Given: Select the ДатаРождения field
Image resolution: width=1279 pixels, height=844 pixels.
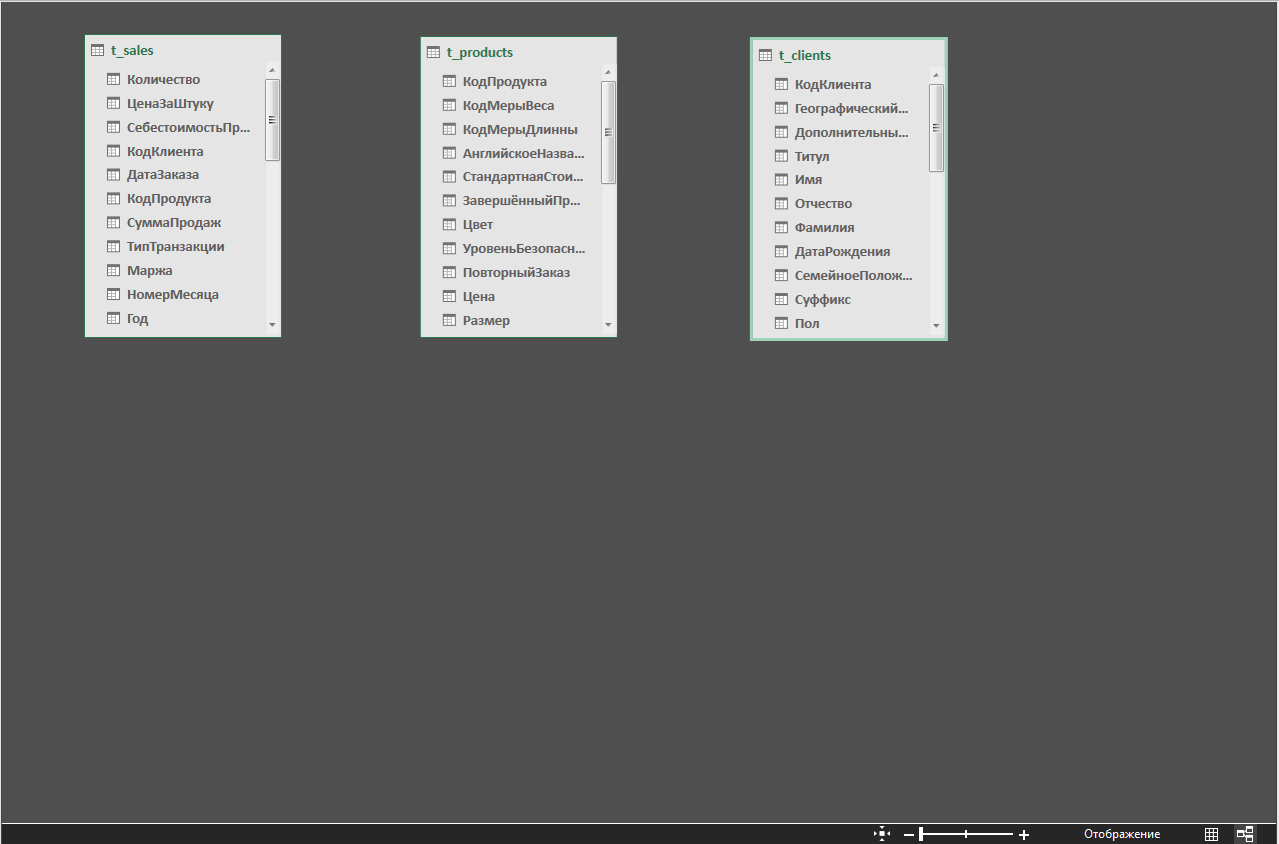Looking at the screenshot, I should pos(842,252).
